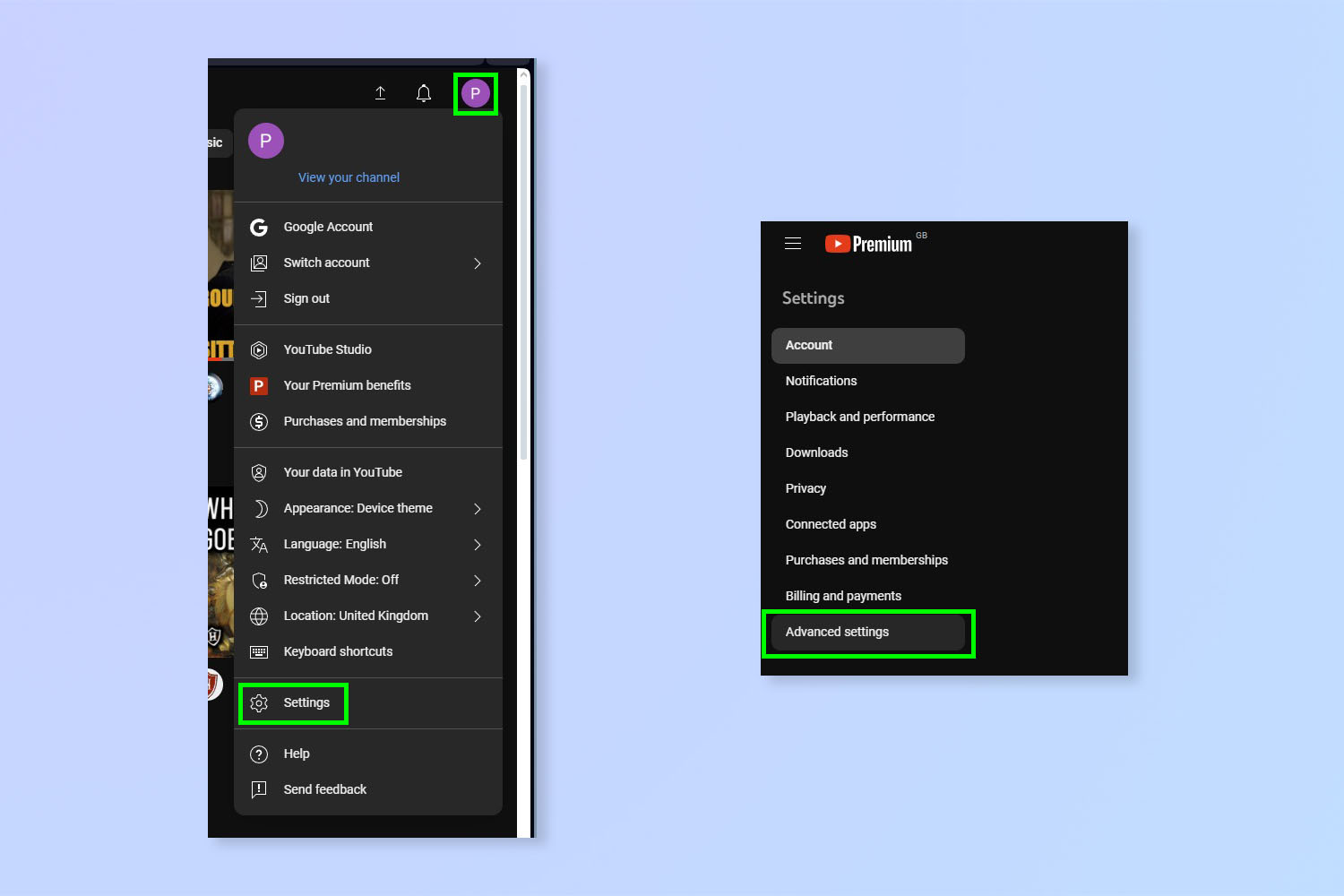The height and width of the screenshot is (896, 1344).
Task: Click the account menu vertical scrollbar
Action: coord(523,269)
